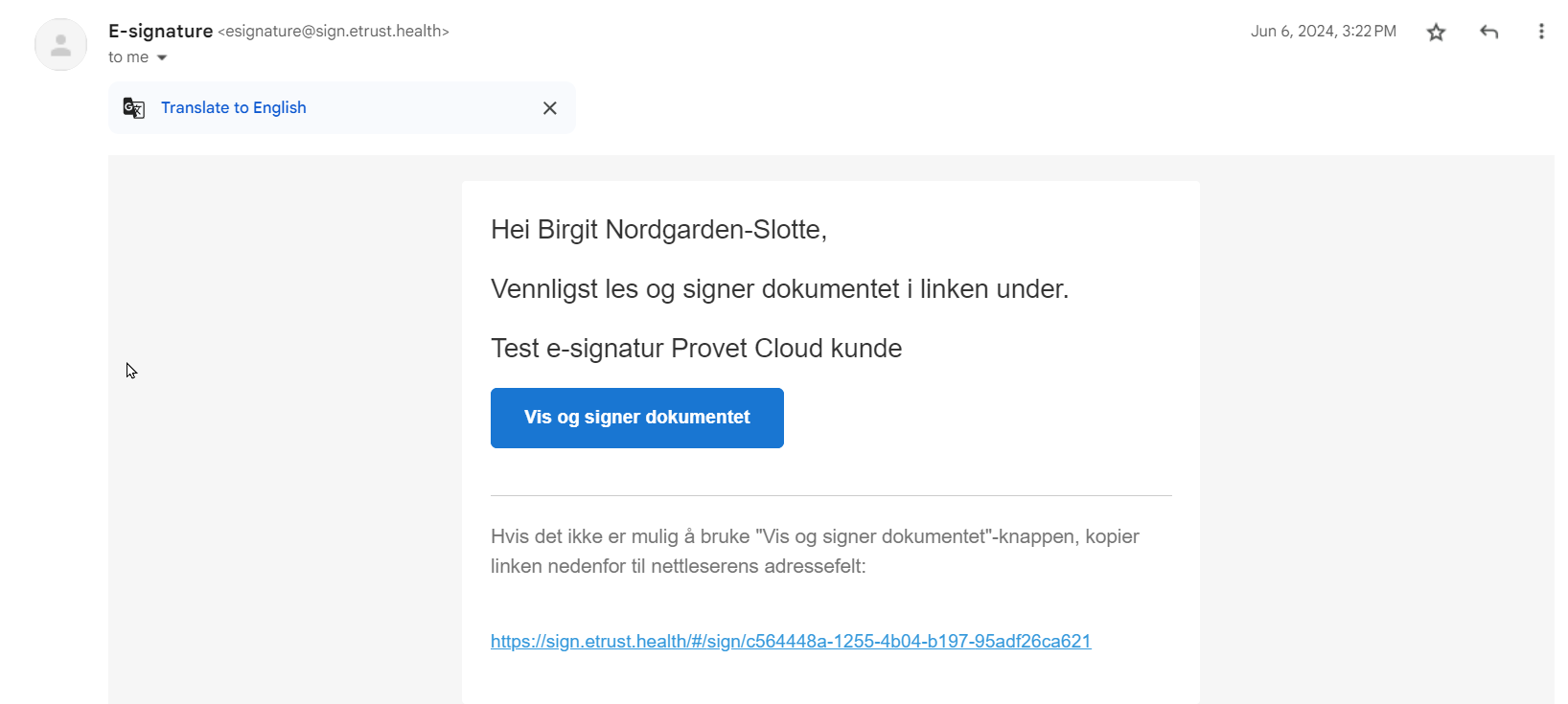Viewport: 1568px width, 704px height.
Task: Star this email from E-signature
Action: [x=1436, y=33]
